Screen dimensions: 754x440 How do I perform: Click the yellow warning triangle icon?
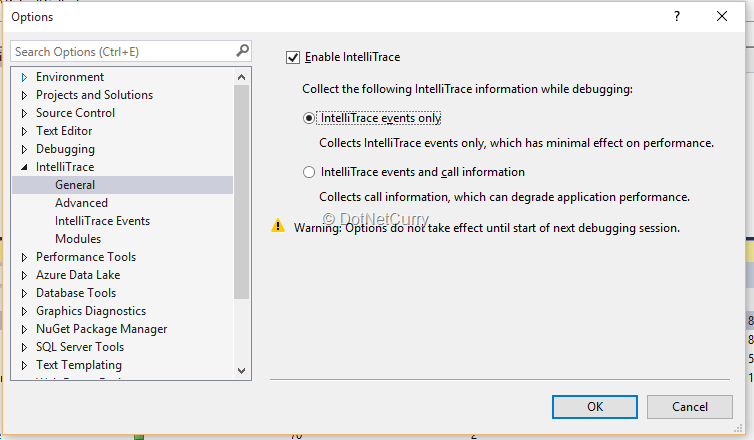[279, 227]
